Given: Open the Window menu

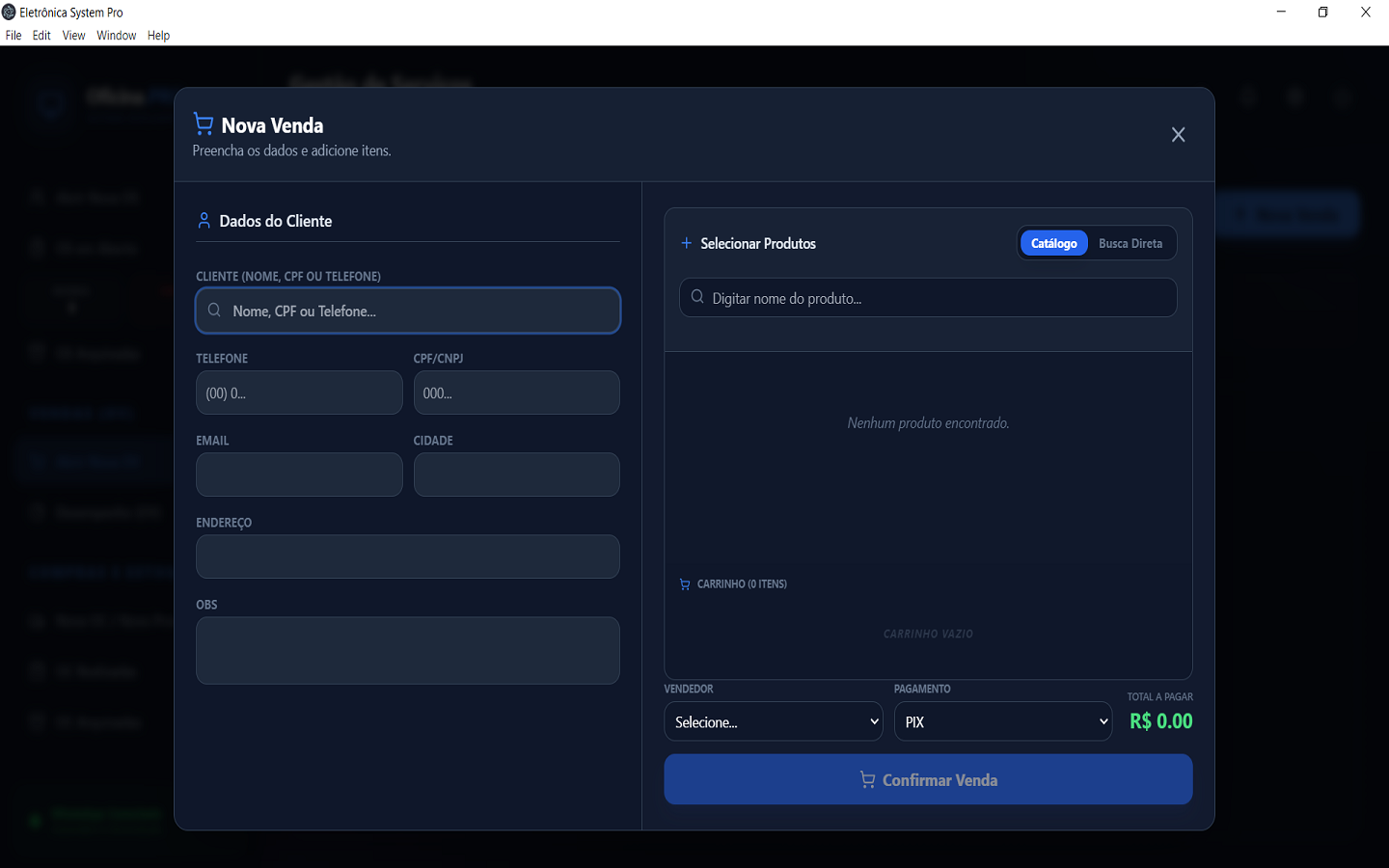Looking at the screenshot, I should coord(117,36).
